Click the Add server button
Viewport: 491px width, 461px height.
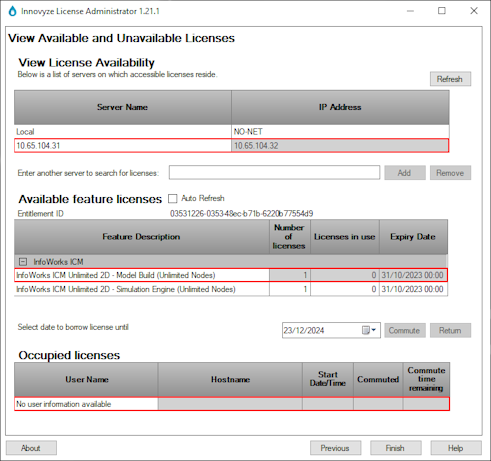click(405, 173)
